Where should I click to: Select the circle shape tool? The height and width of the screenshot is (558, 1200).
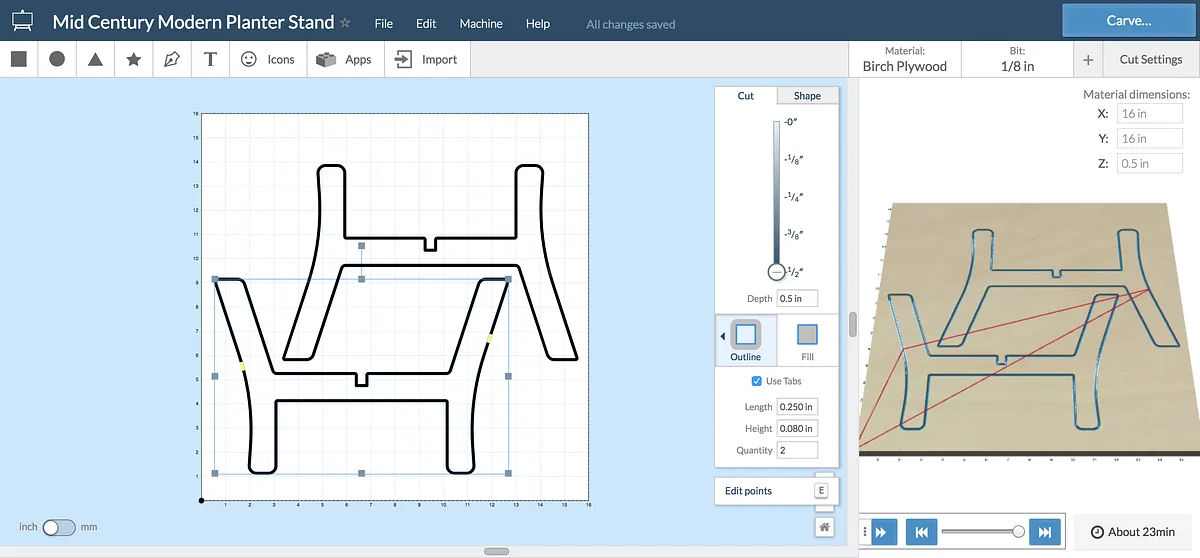pyautogui.click(x=57, y=59)
